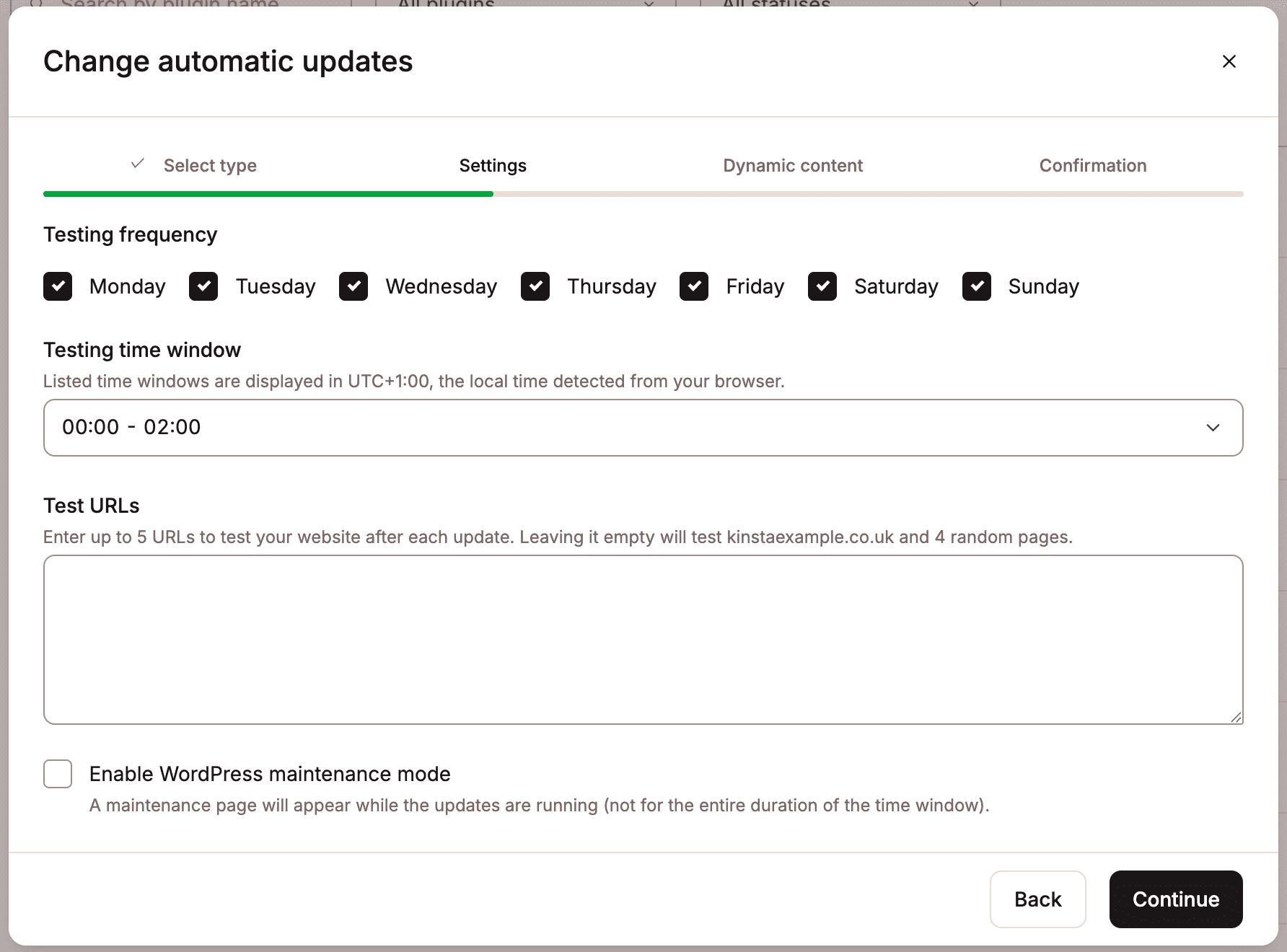Disable Friday testing
The height and width of the screenshot is (952, 1287).
pyautogui.click(x=693, y=286)
